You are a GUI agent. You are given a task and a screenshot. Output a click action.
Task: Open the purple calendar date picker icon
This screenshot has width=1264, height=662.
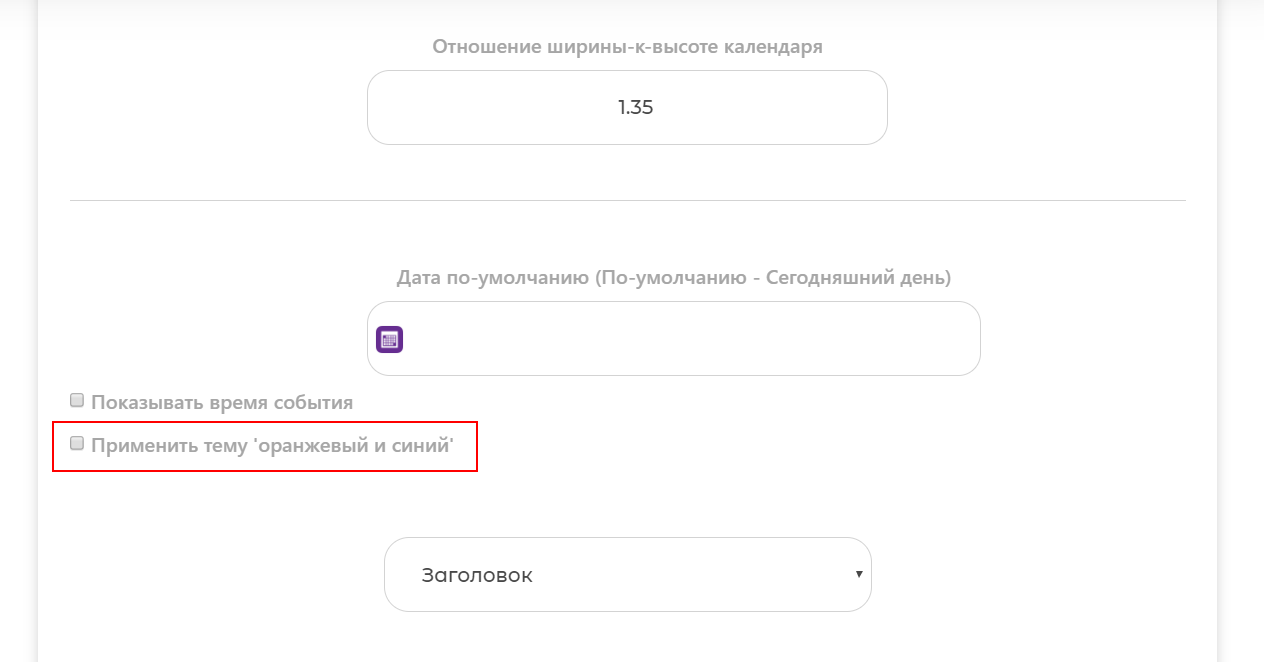389,339
